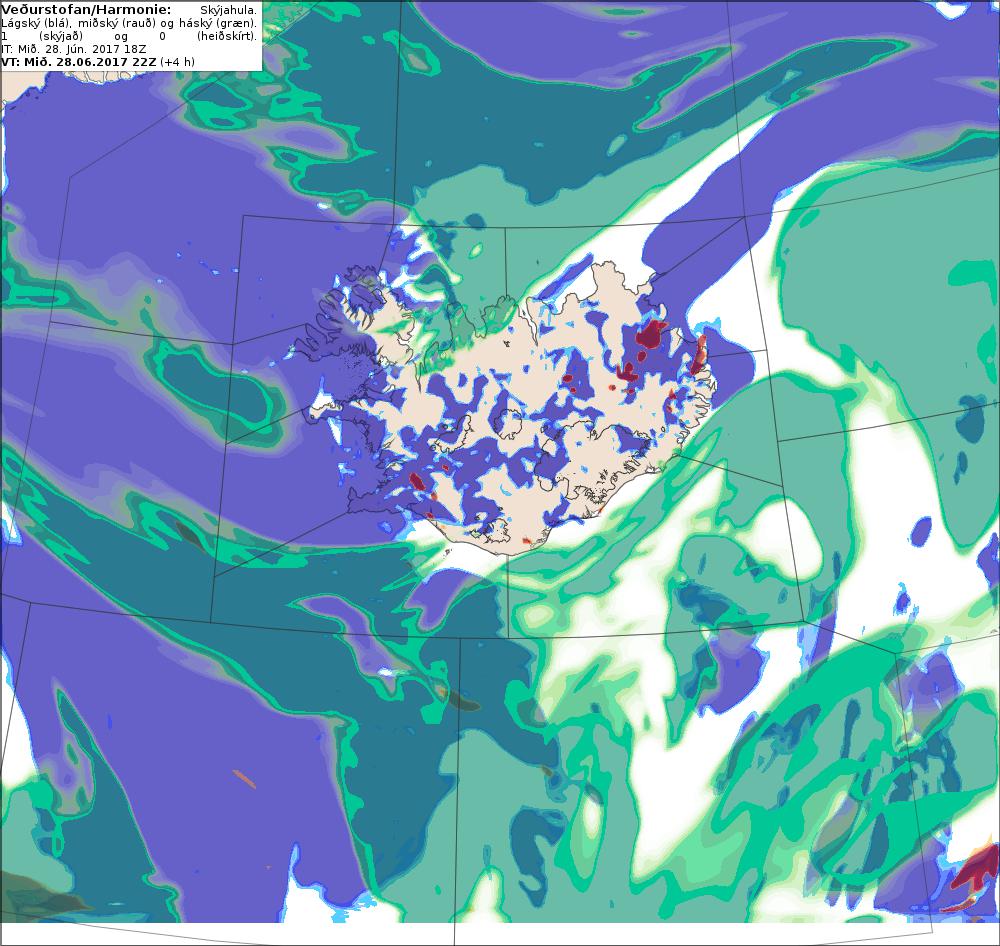The width and height of the screenshot is (1000, 946).
Task: Click the (+4 h) forecast offset text
Action: (x=177, y=62)
